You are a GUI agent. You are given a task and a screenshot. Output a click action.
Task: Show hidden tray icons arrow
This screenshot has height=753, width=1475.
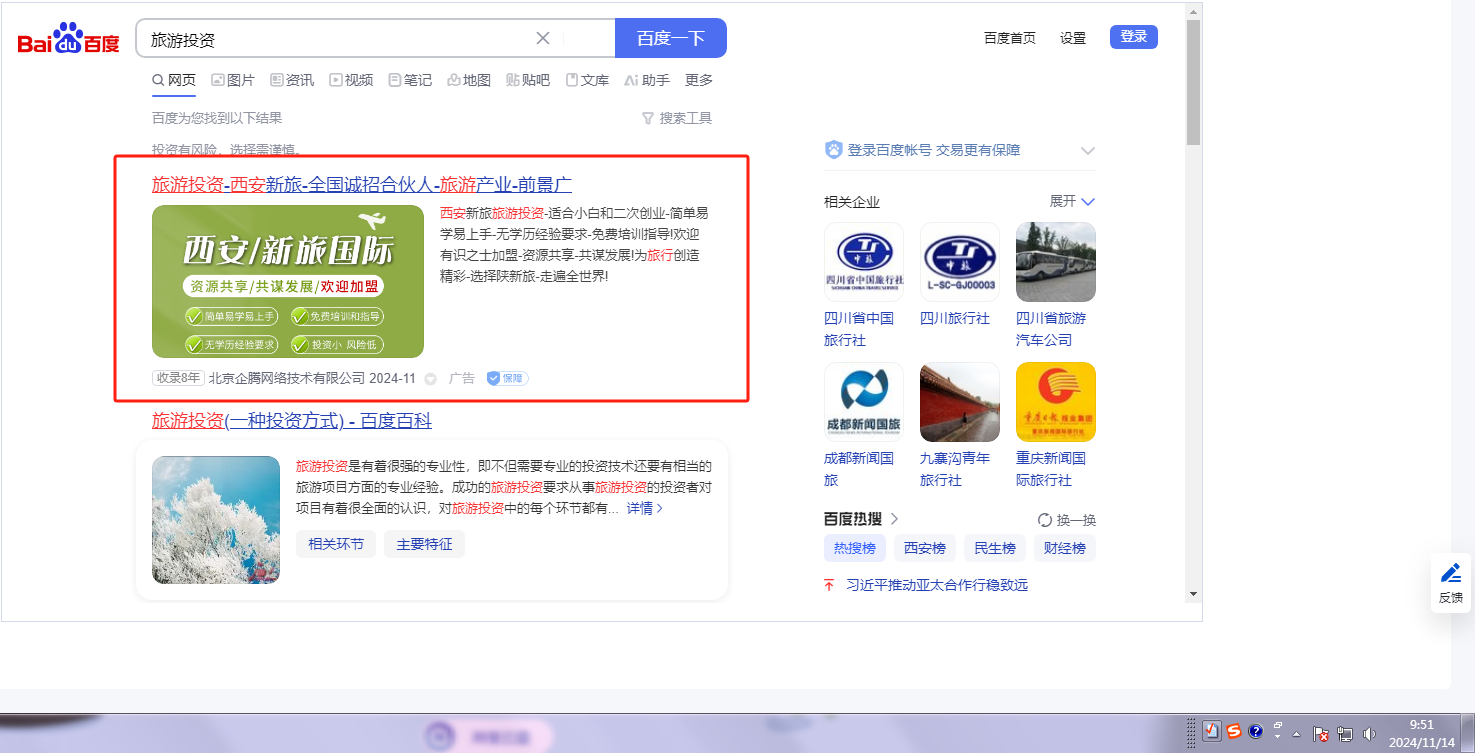(x=1296, y=733)
